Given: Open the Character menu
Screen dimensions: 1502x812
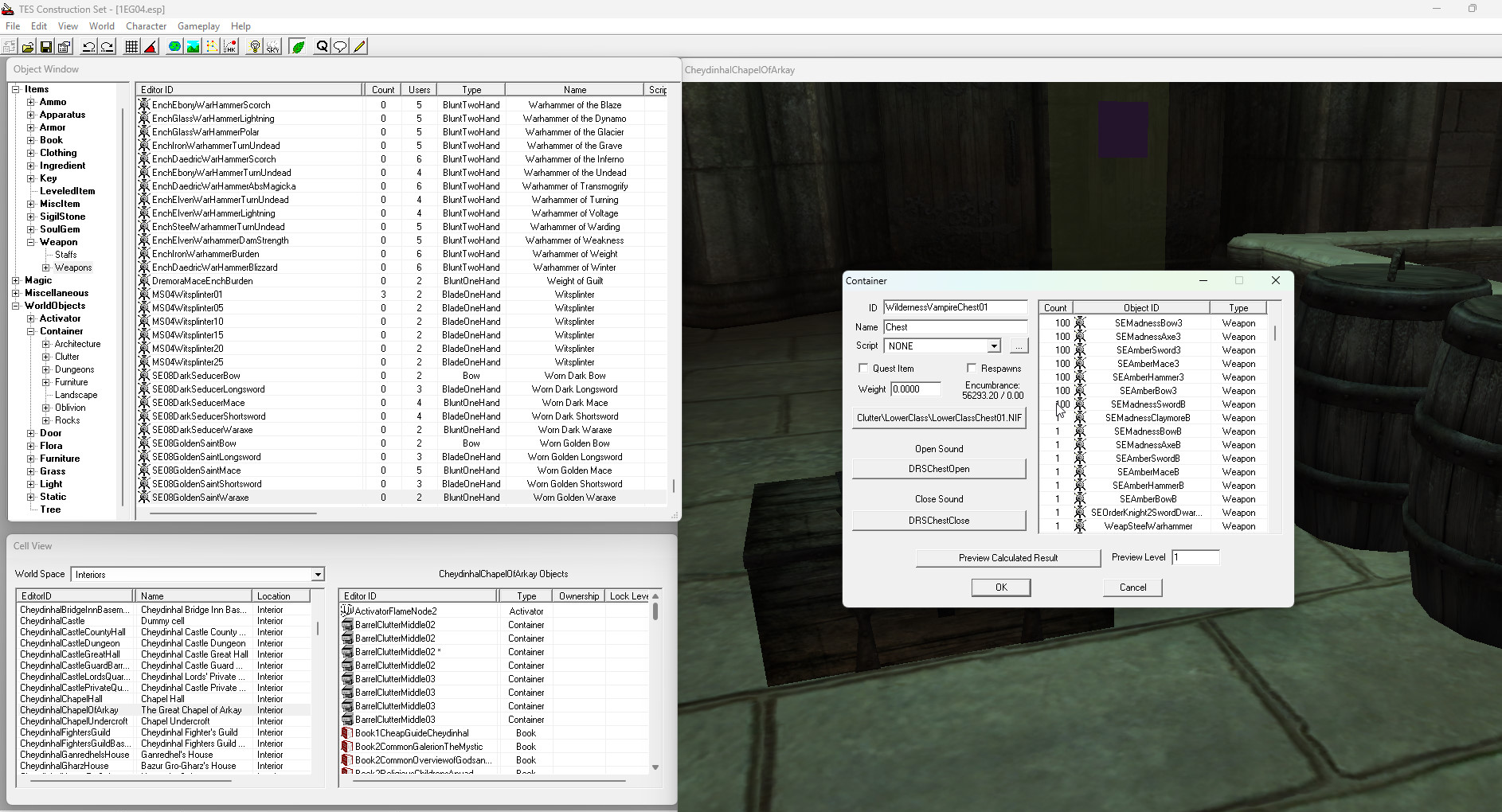Looking at the screenshot, I should [147, 26].
